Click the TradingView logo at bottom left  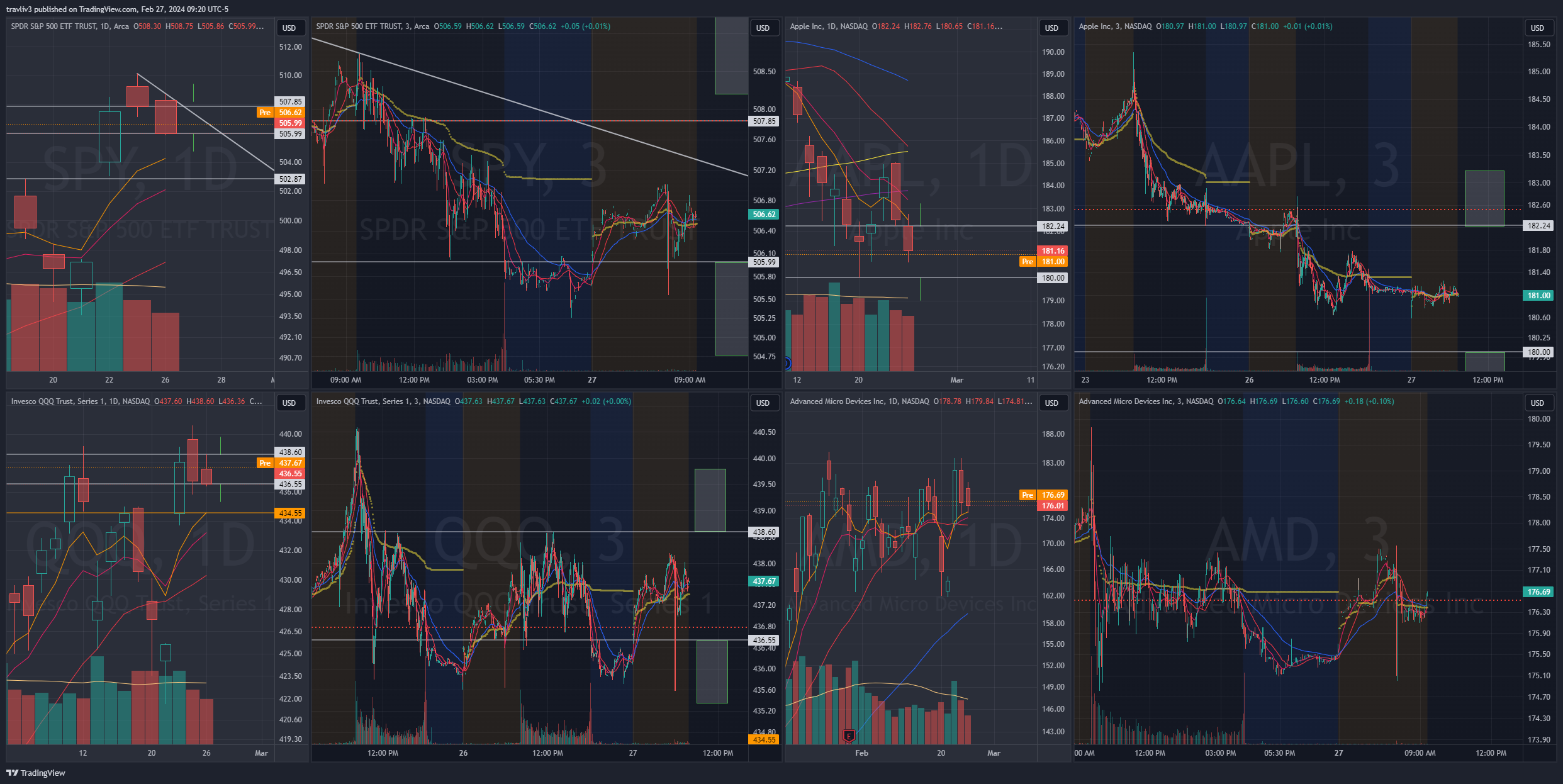pyautogui.click(x=36, y=773)
